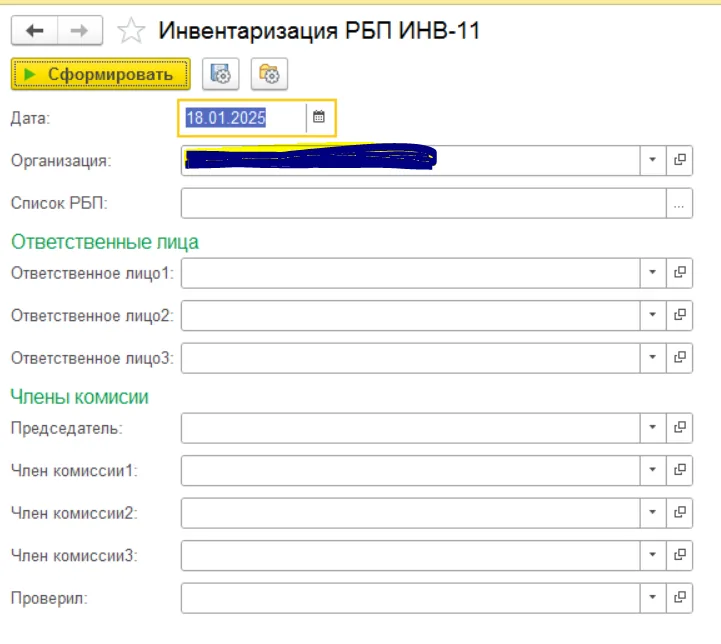Go forward with the right arrow button
Viewport: 721px width, 644px height.
80,31
